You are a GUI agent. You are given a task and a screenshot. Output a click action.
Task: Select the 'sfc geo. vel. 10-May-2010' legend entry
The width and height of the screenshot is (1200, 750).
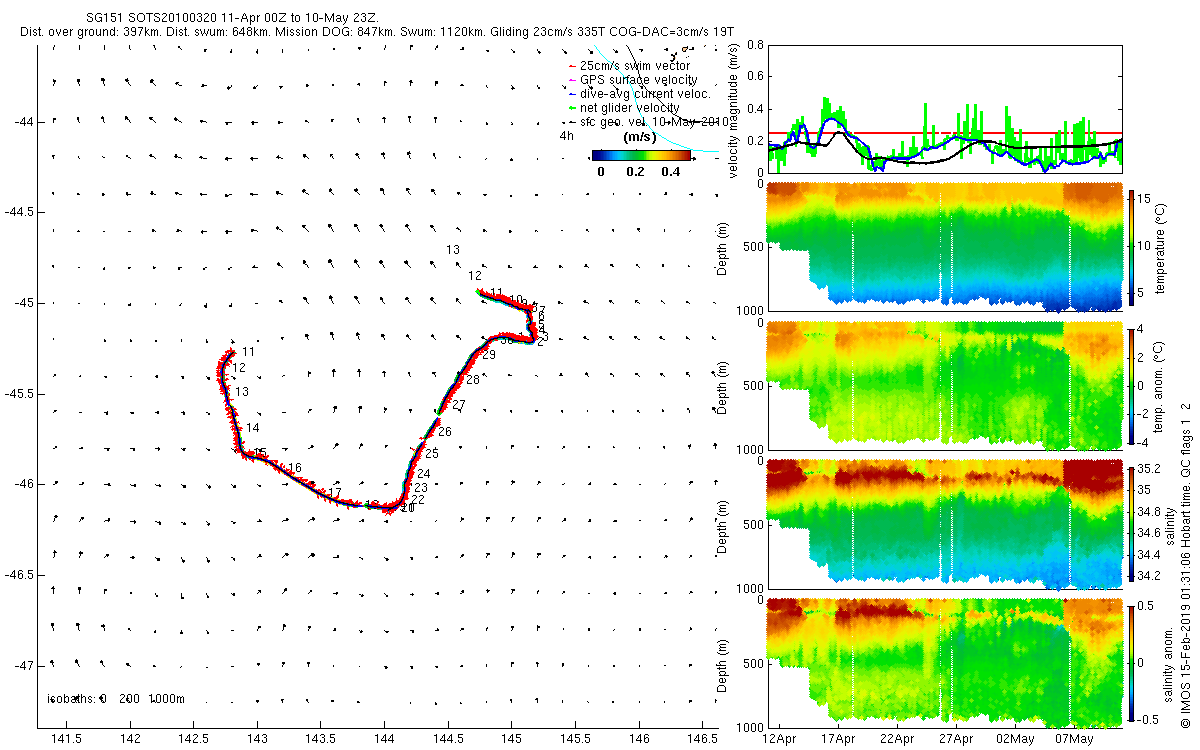tap(648, 122)
